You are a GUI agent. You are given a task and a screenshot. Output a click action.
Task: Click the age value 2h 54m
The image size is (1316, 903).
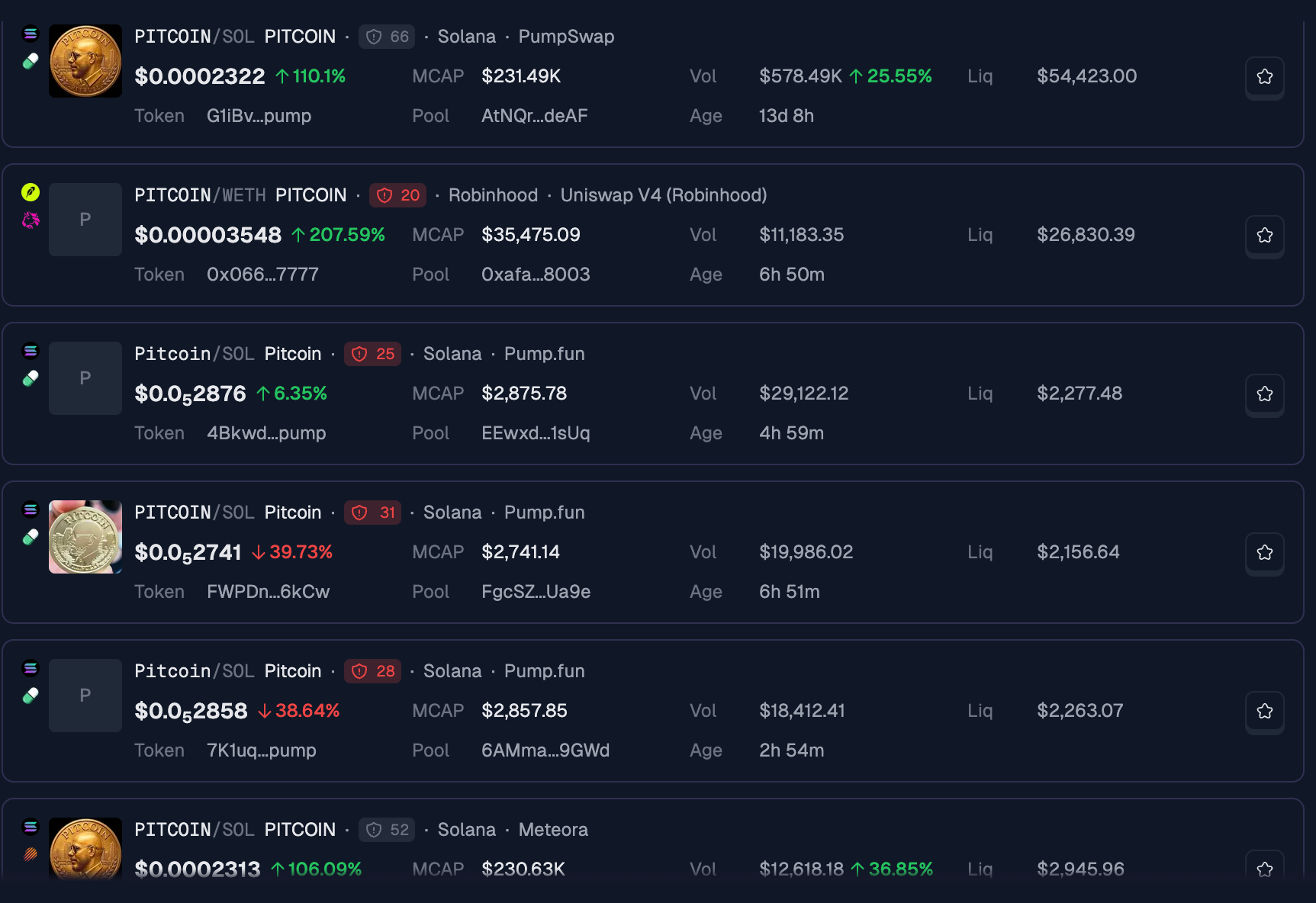pyautogui.click(x=791, y=750)
